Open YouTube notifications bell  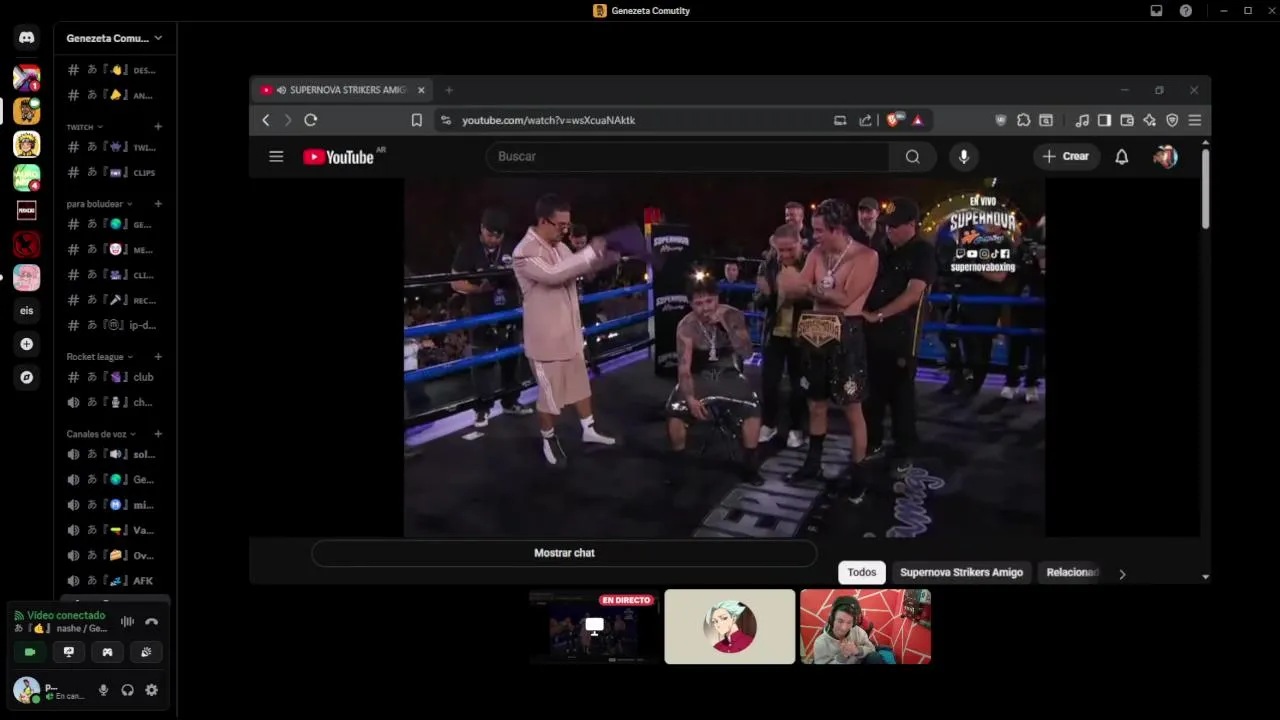(1122, 156)
